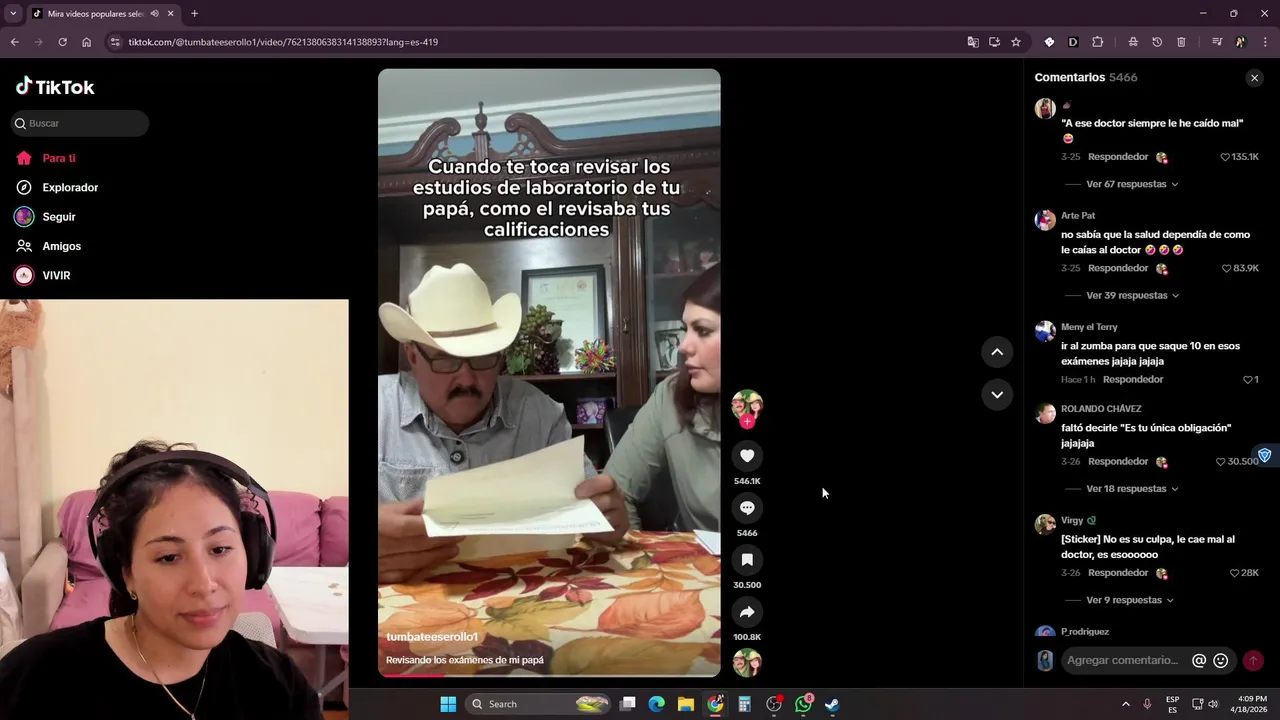Open File Explorer from taskbar
The image size is (1280, 720).
[686, 704]
